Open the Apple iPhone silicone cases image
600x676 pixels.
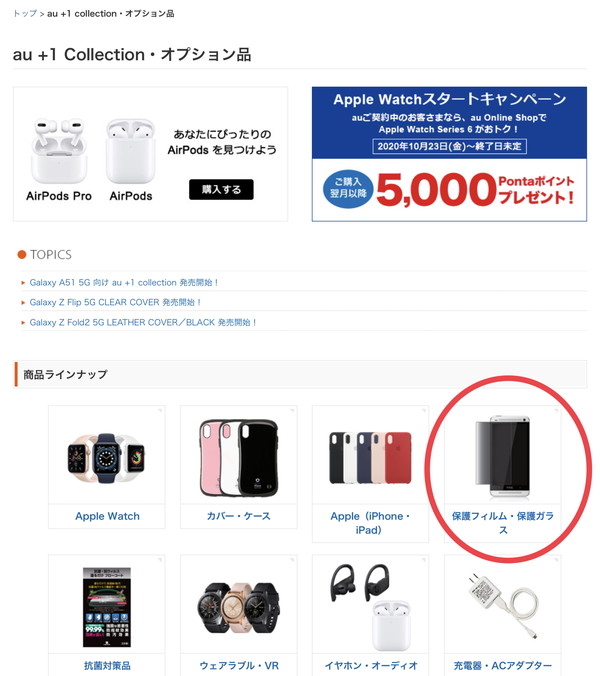point(370,458)
